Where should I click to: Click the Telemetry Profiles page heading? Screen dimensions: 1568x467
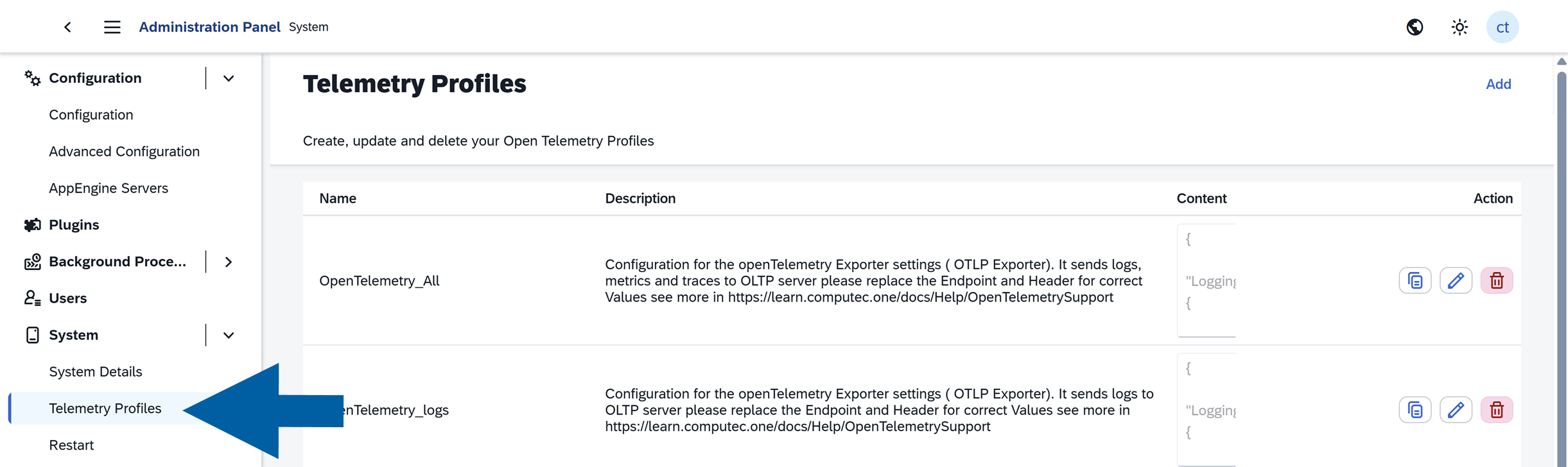[x=414, y=84]
